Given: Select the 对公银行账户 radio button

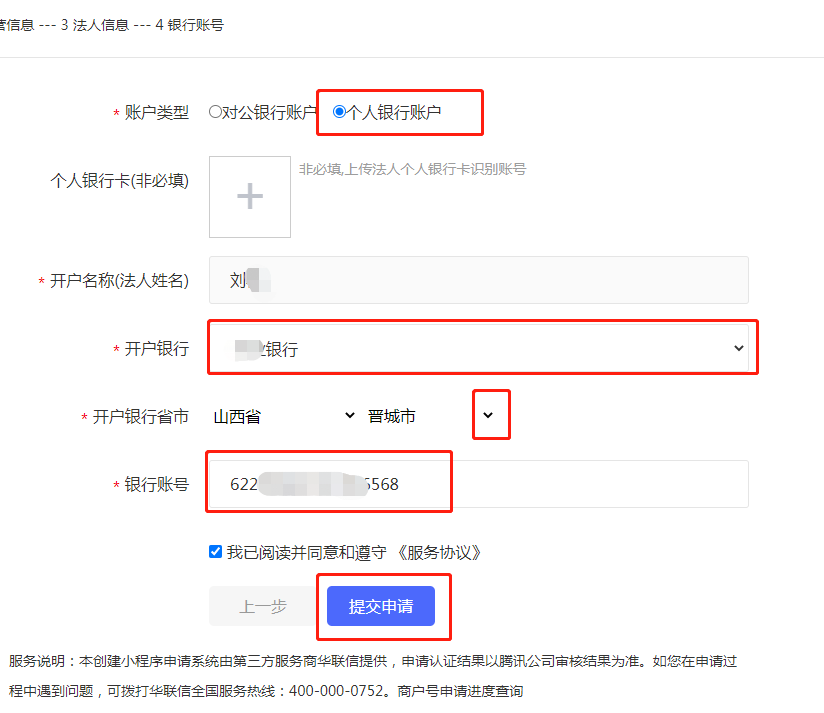Looking at the screenshot, I should click(215, 112).
